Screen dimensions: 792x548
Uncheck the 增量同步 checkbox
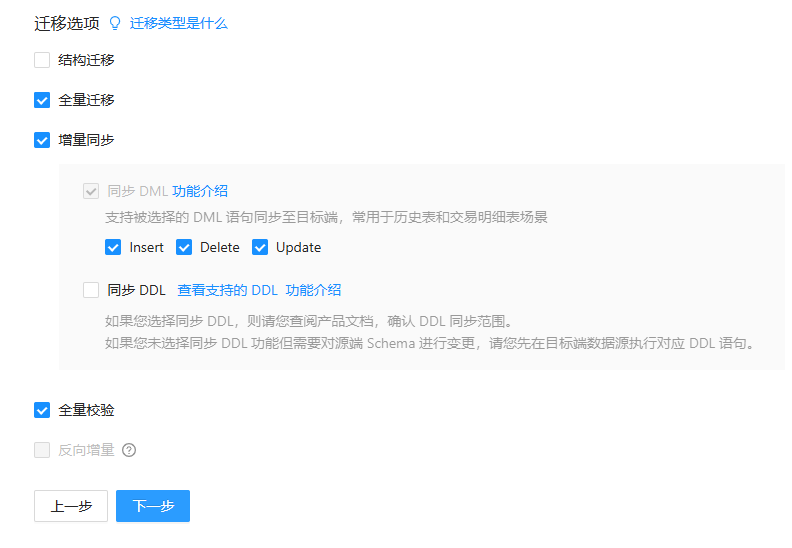(42, 140)
